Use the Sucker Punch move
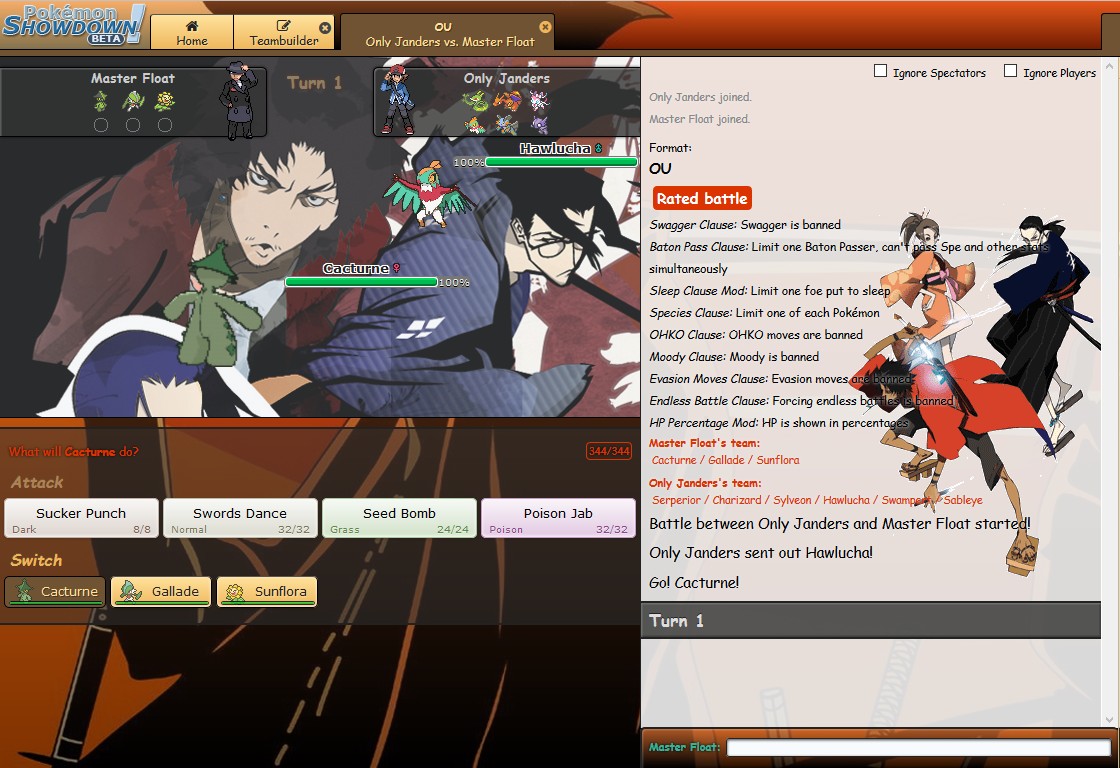Viewport: 1120px width, 768px height. [x=81, y=518]
